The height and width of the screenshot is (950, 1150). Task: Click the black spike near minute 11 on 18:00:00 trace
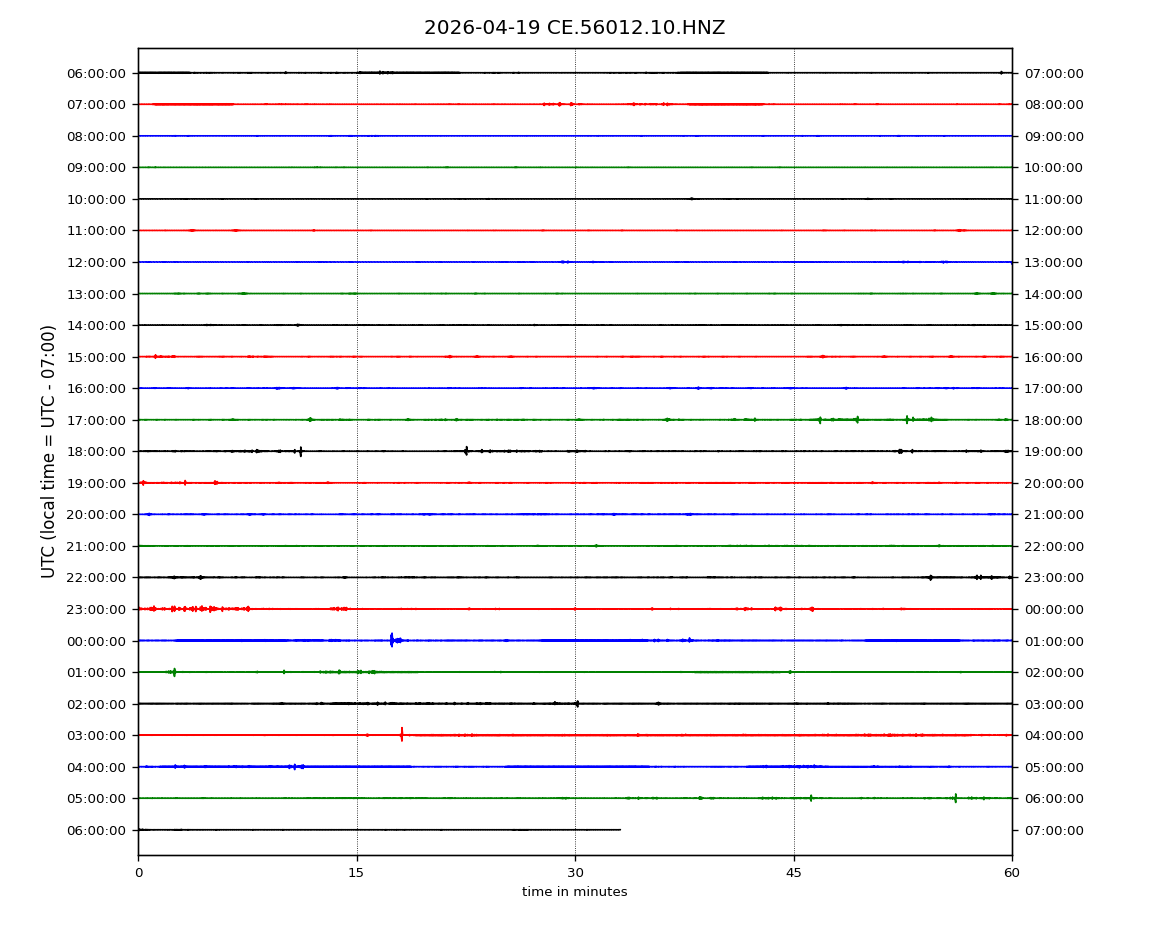(300, 451)
